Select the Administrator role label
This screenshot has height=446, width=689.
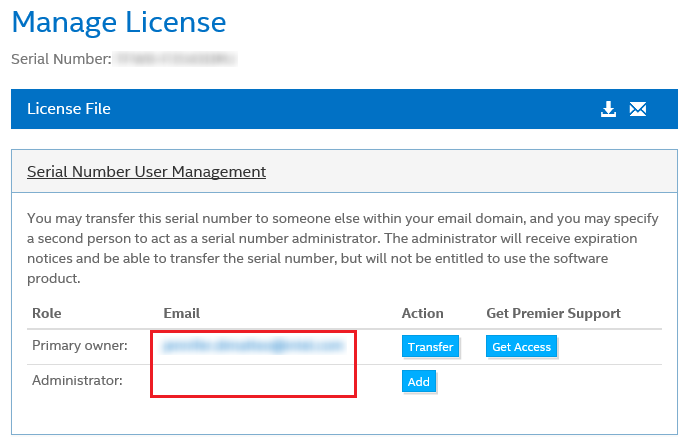pos(78,381)
